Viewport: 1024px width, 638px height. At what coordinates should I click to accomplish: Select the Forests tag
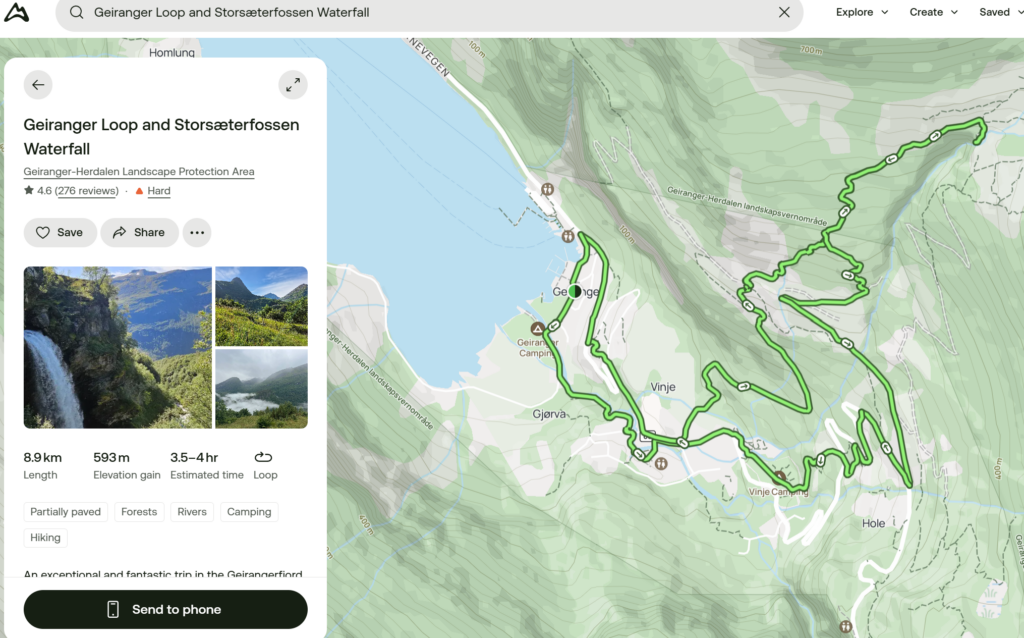[x=139, y=512]
